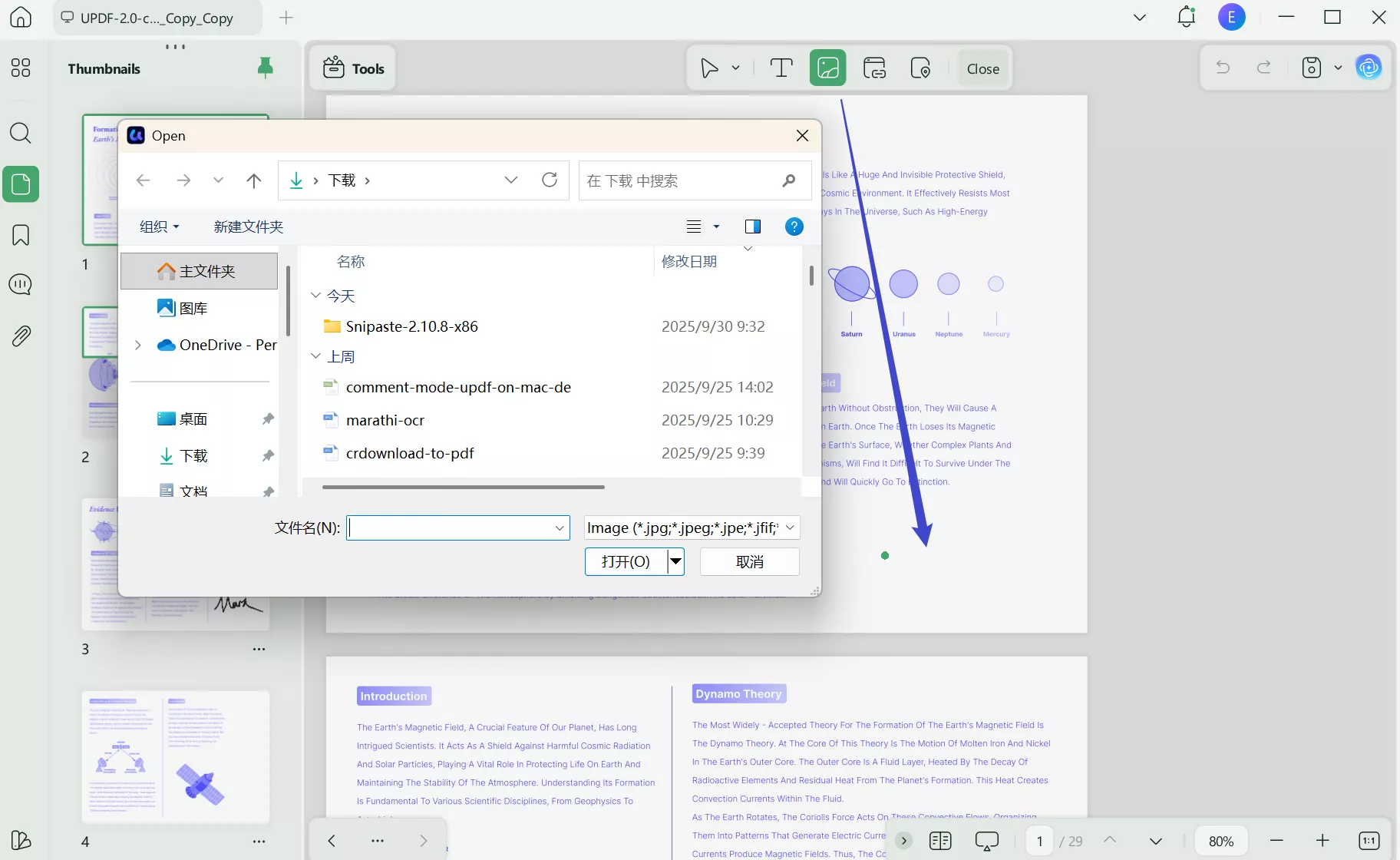The image size is (1400, 860).
Task: Collapse the 今天 group
Action: click(x=315, y=296)
